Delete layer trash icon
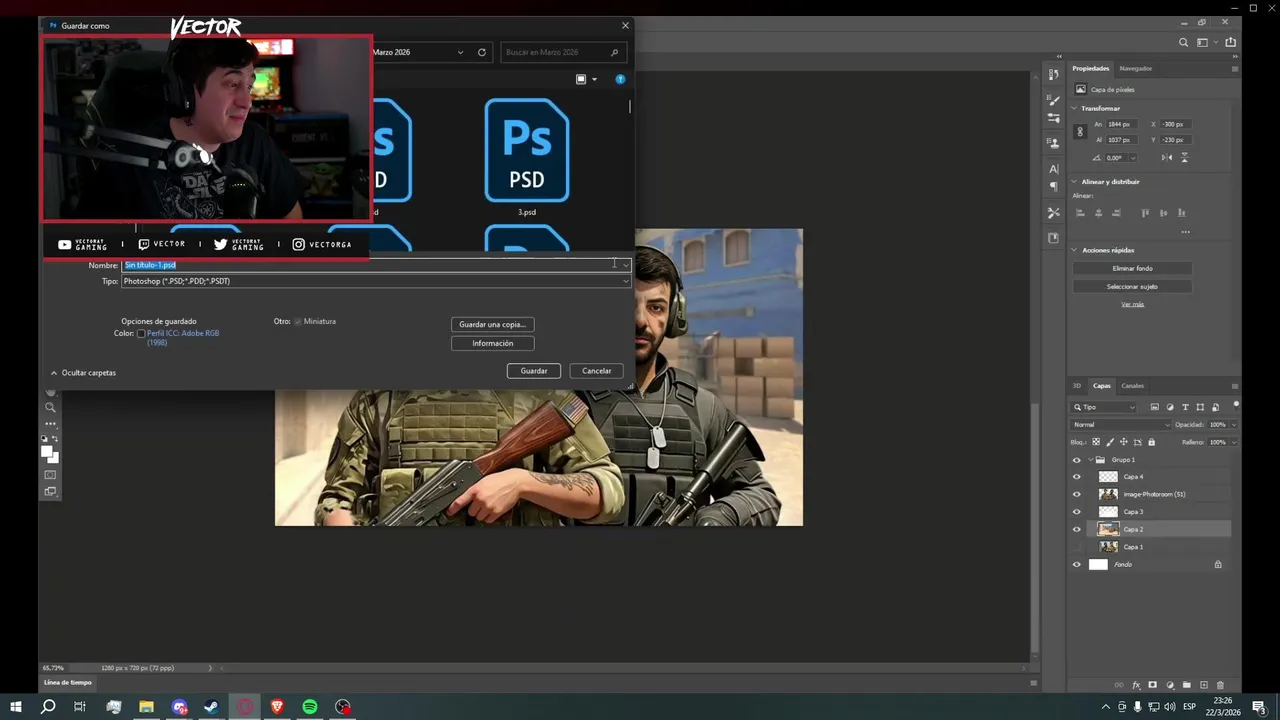Viewport: 1280px width, 720px height. click(1220, 685)
